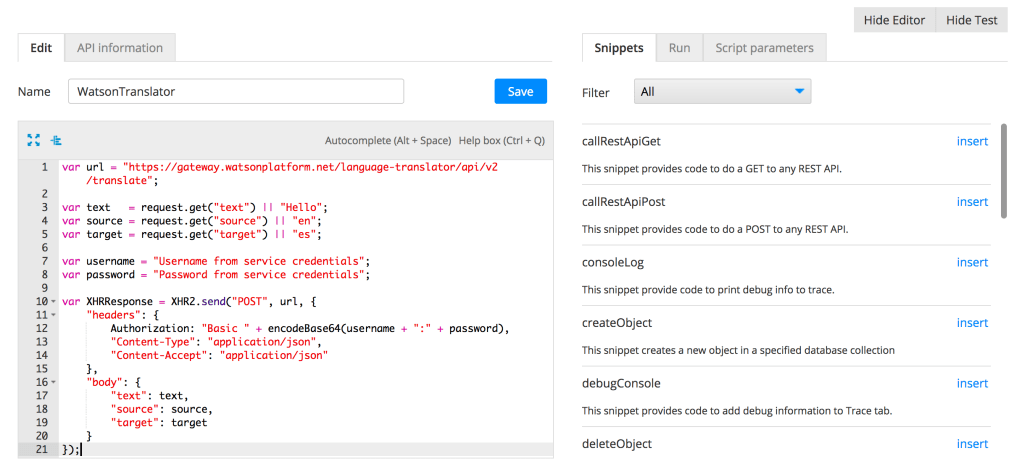Click the "body" key on line 16
The image size is (1022, 464).
tap(105, 382)
